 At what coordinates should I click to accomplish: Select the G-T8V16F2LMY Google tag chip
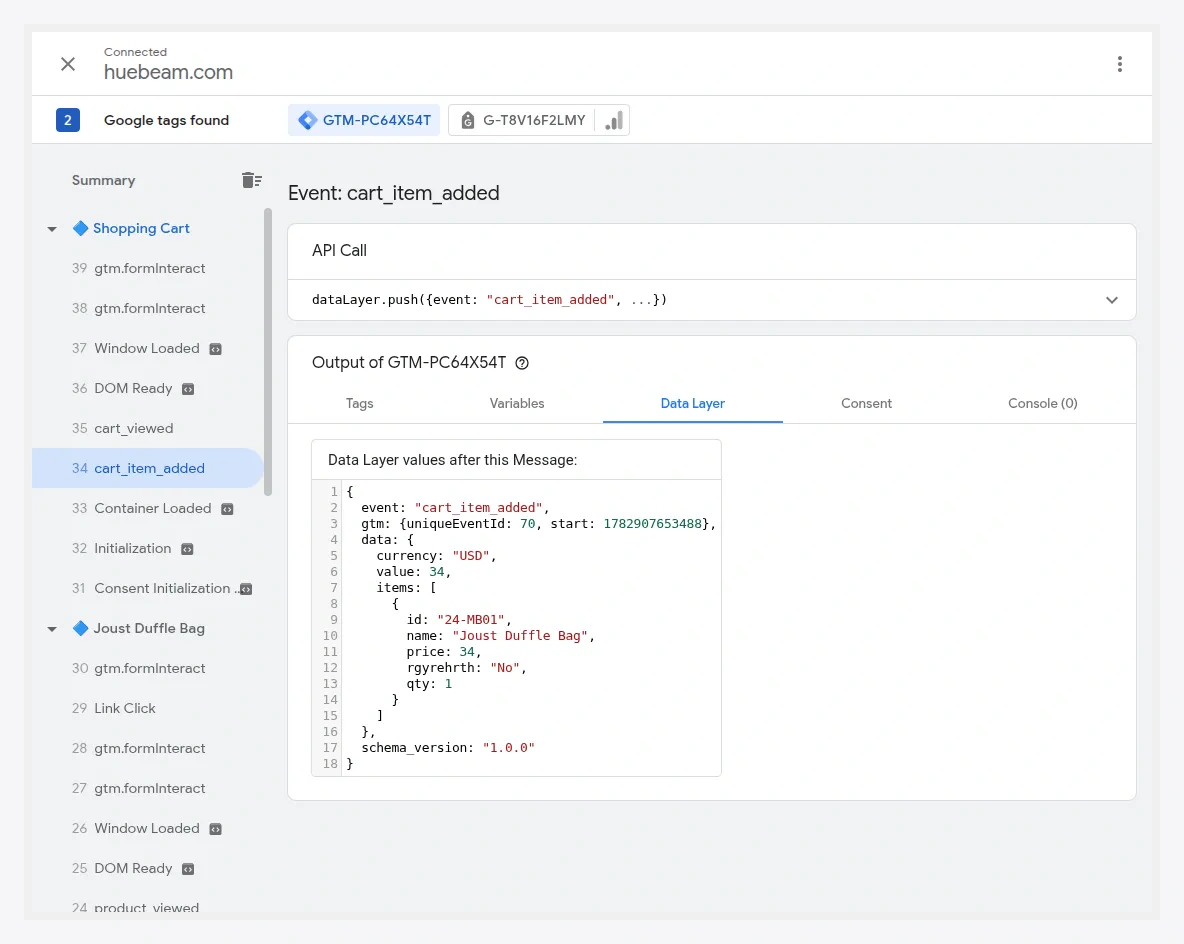tap(522, 120)
